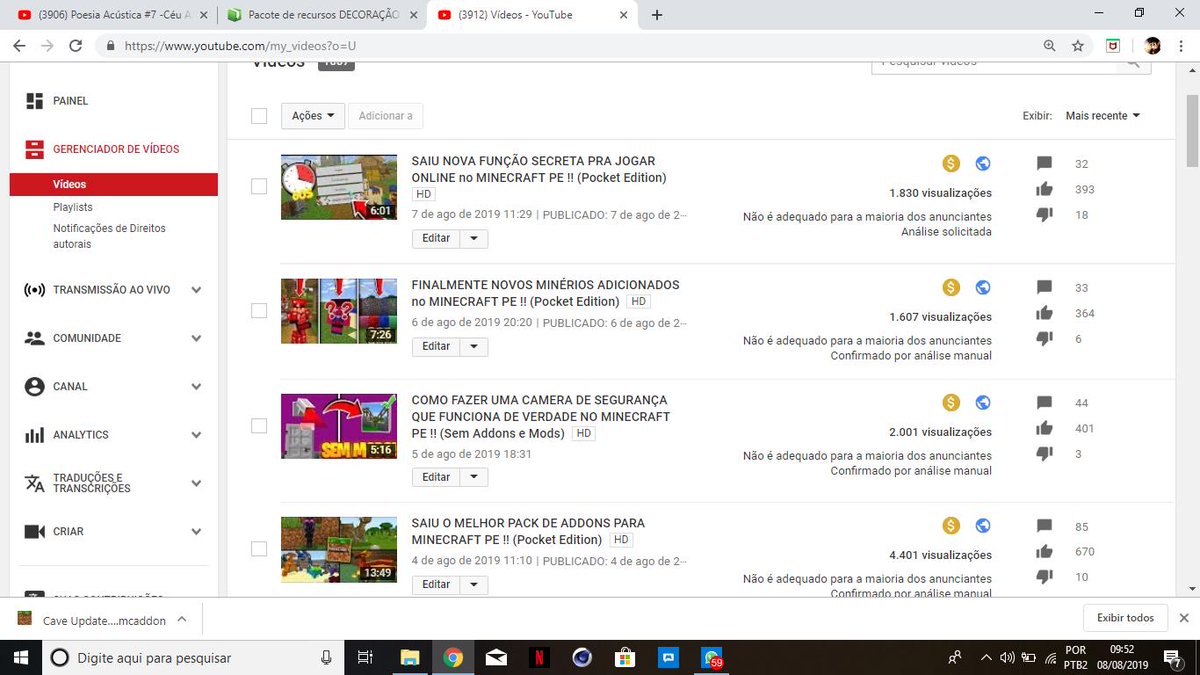The height and width of the screenshot is (675, 1200).
Task: Click Editar button for FINALMENTE NOVOS MINÉRIOS video
Action: (437, 346)
